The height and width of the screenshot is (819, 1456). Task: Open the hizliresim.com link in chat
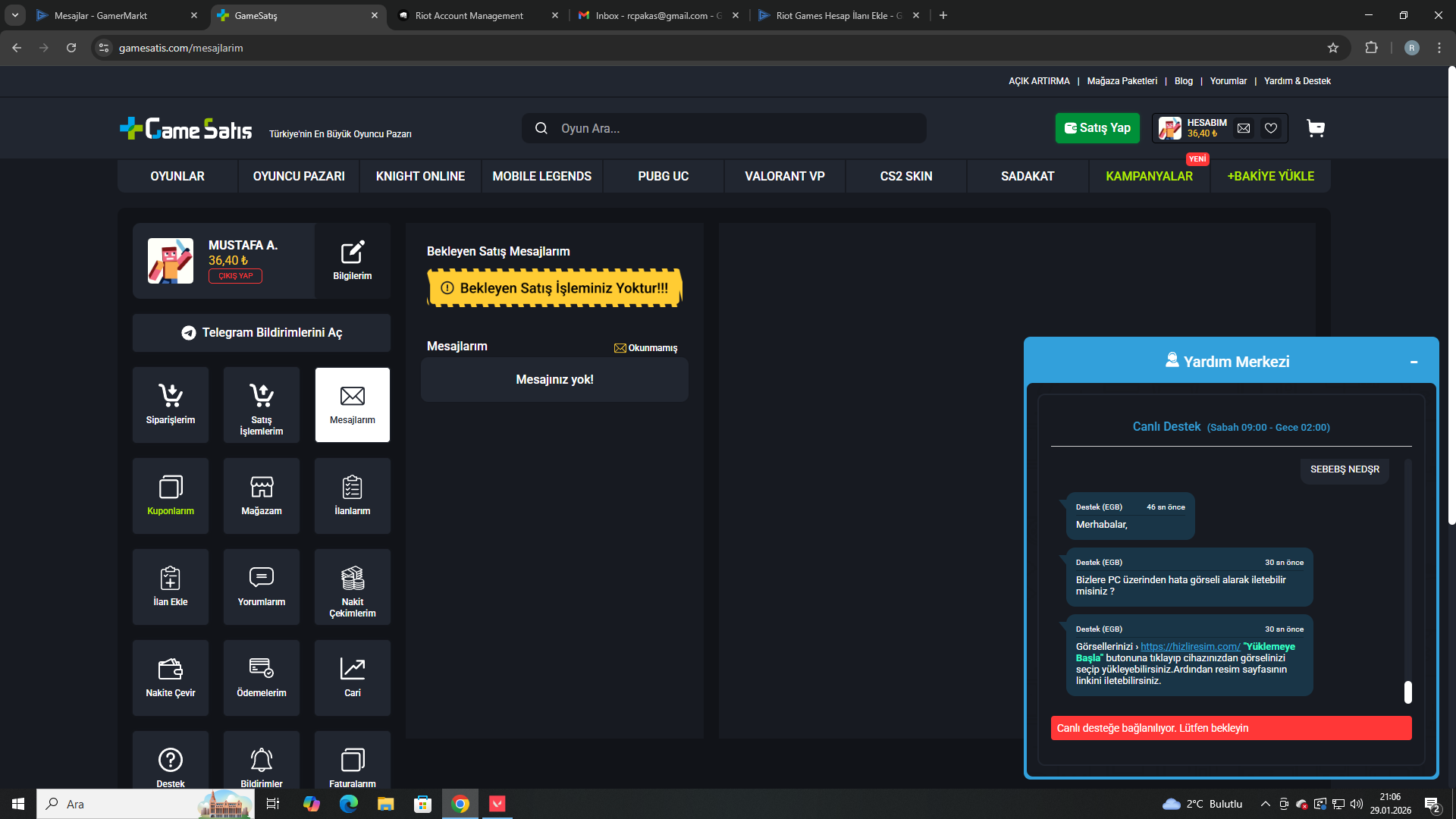coord(1191,647)
